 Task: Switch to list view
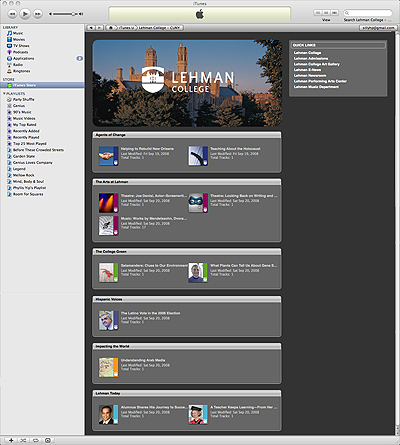point(318,13)
